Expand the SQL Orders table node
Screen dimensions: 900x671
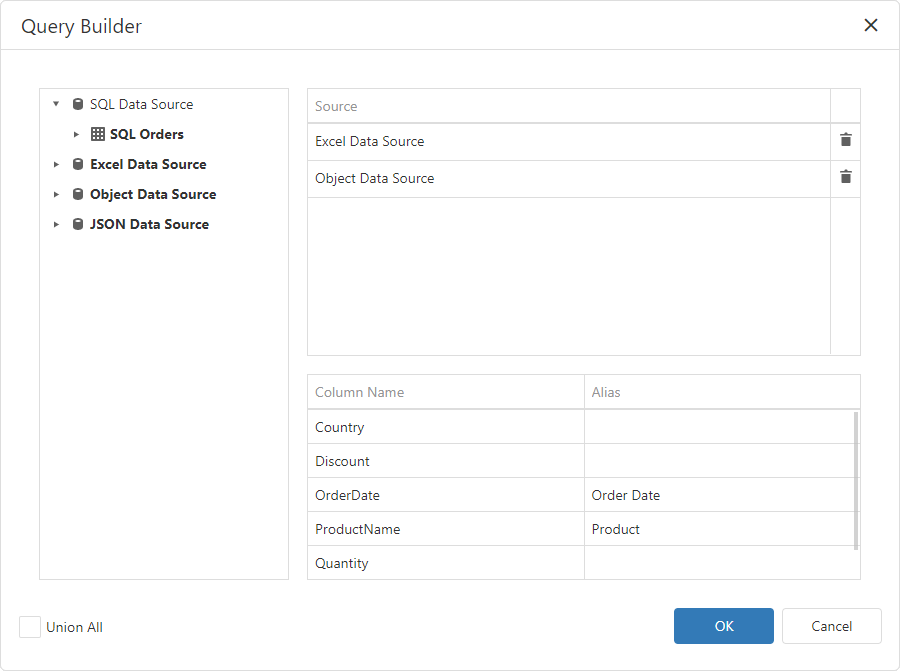pyautogui.click(x=76, y=134)
